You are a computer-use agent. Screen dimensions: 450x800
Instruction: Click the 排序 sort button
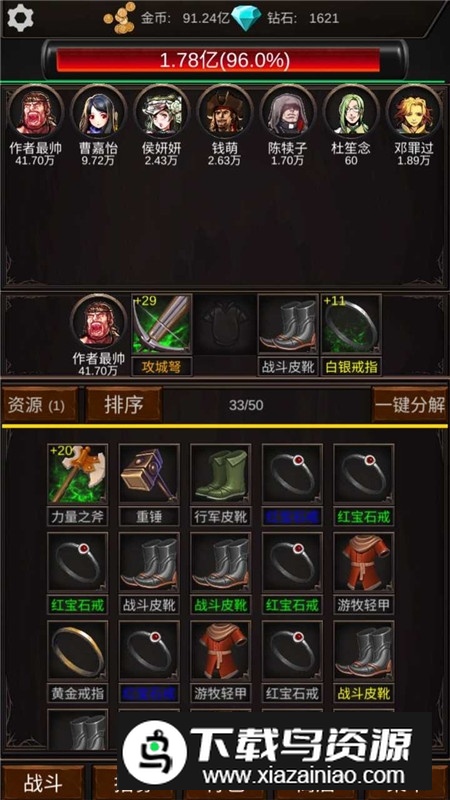click(x=123, y=405)
